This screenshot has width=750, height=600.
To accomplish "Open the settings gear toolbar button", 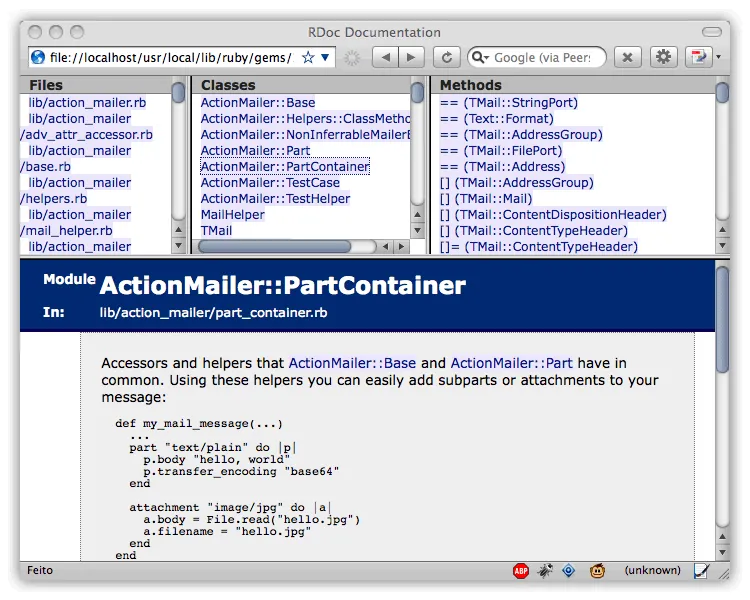I will click(664, 58).
